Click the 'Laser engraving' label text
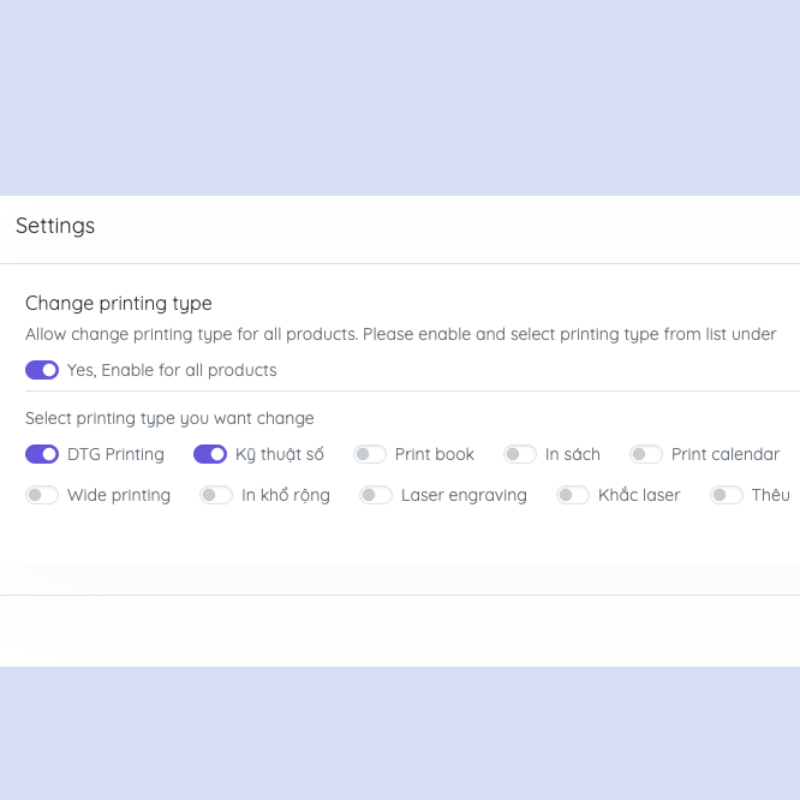 pyautogui.click(x=464, y=495)
